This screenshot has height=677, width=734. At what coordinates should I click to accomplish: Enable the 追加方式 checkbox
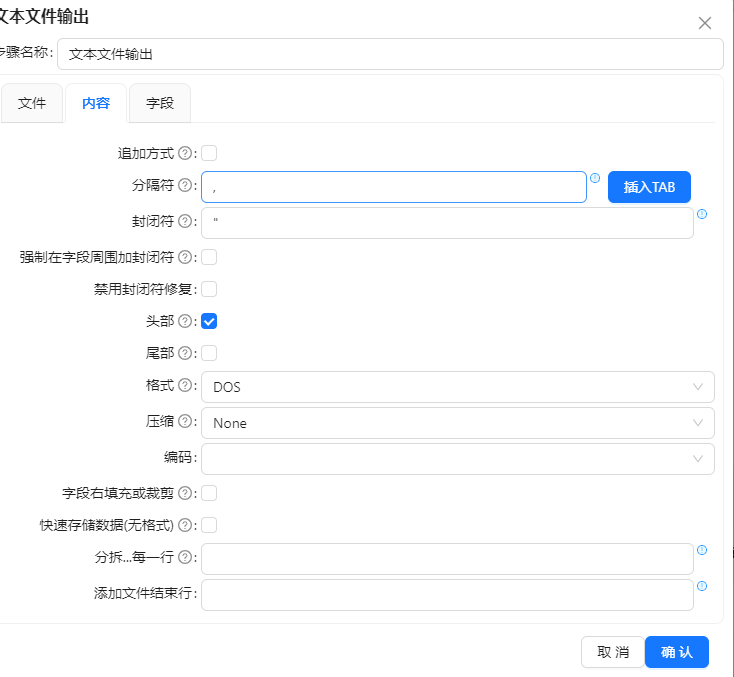point(210,153)
